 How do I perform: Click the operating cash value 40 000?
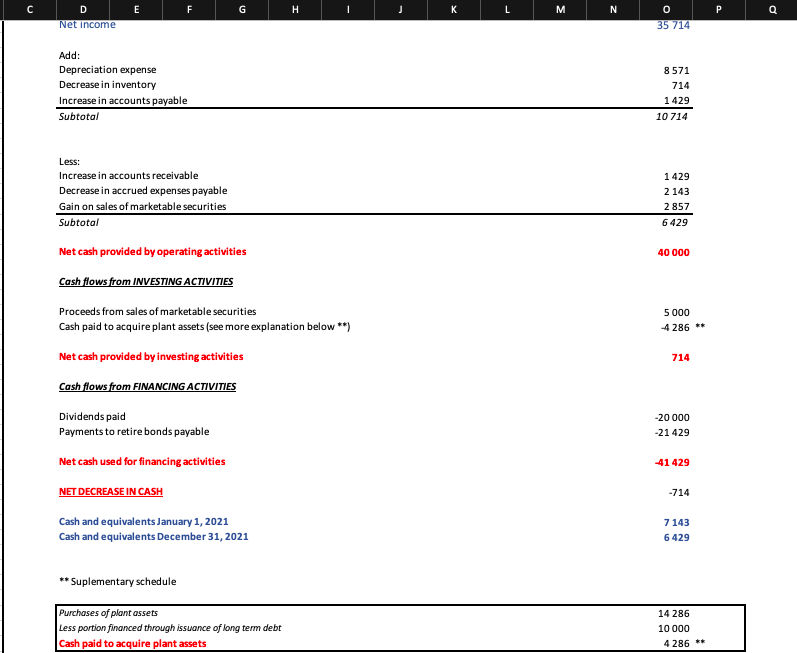click(673, 253)
